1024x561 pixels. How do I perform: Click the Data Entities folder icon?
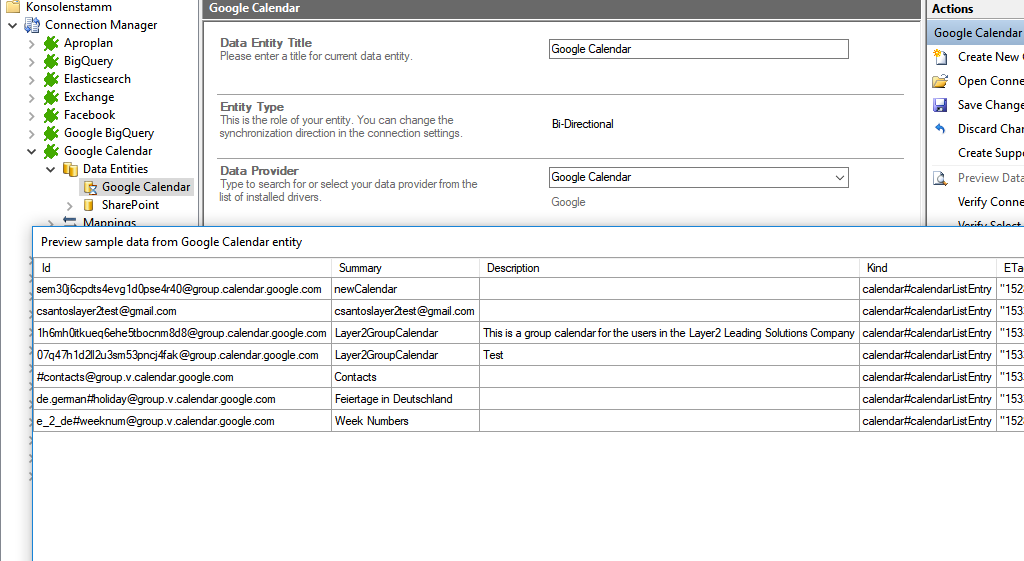70,169
